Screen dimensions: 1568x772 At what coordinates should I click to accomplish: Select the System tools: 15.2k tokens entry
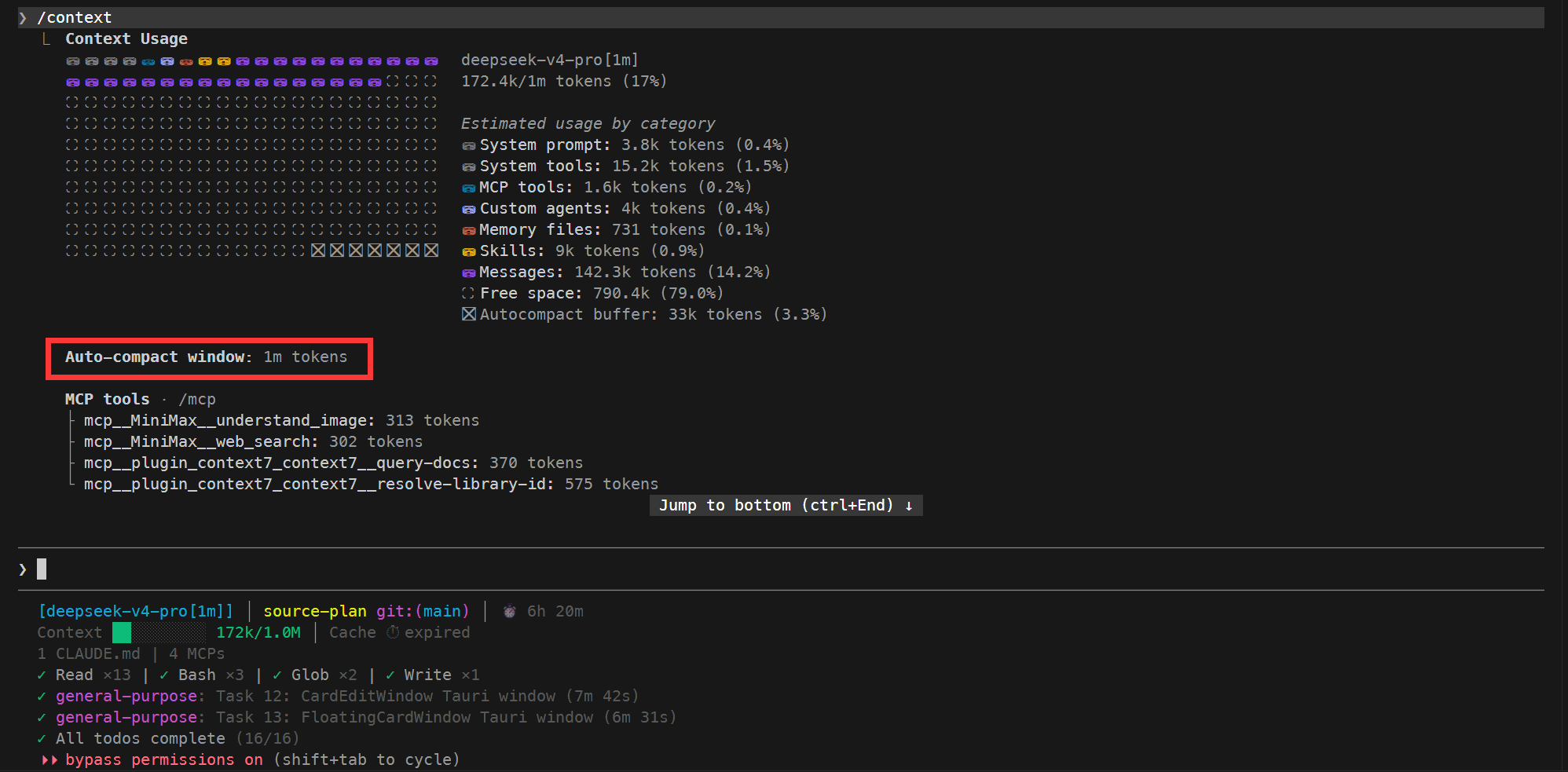tap(634, 166)
